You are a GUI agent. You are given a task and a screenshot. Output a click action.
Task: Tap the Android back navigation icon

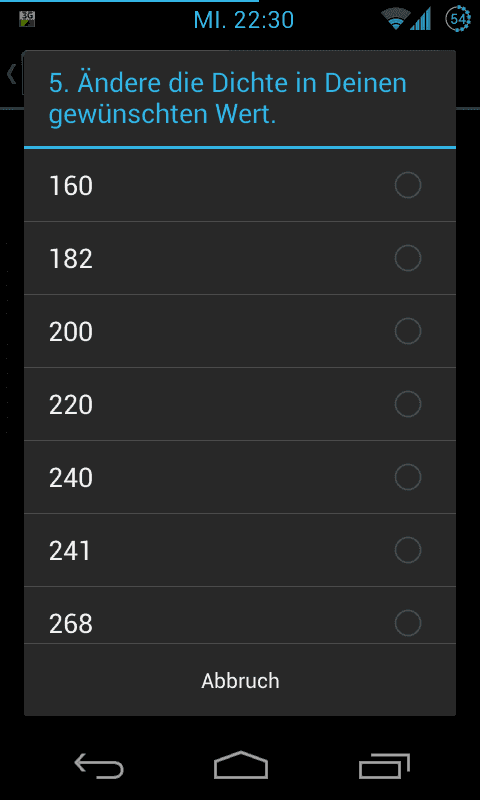(99, 765)
